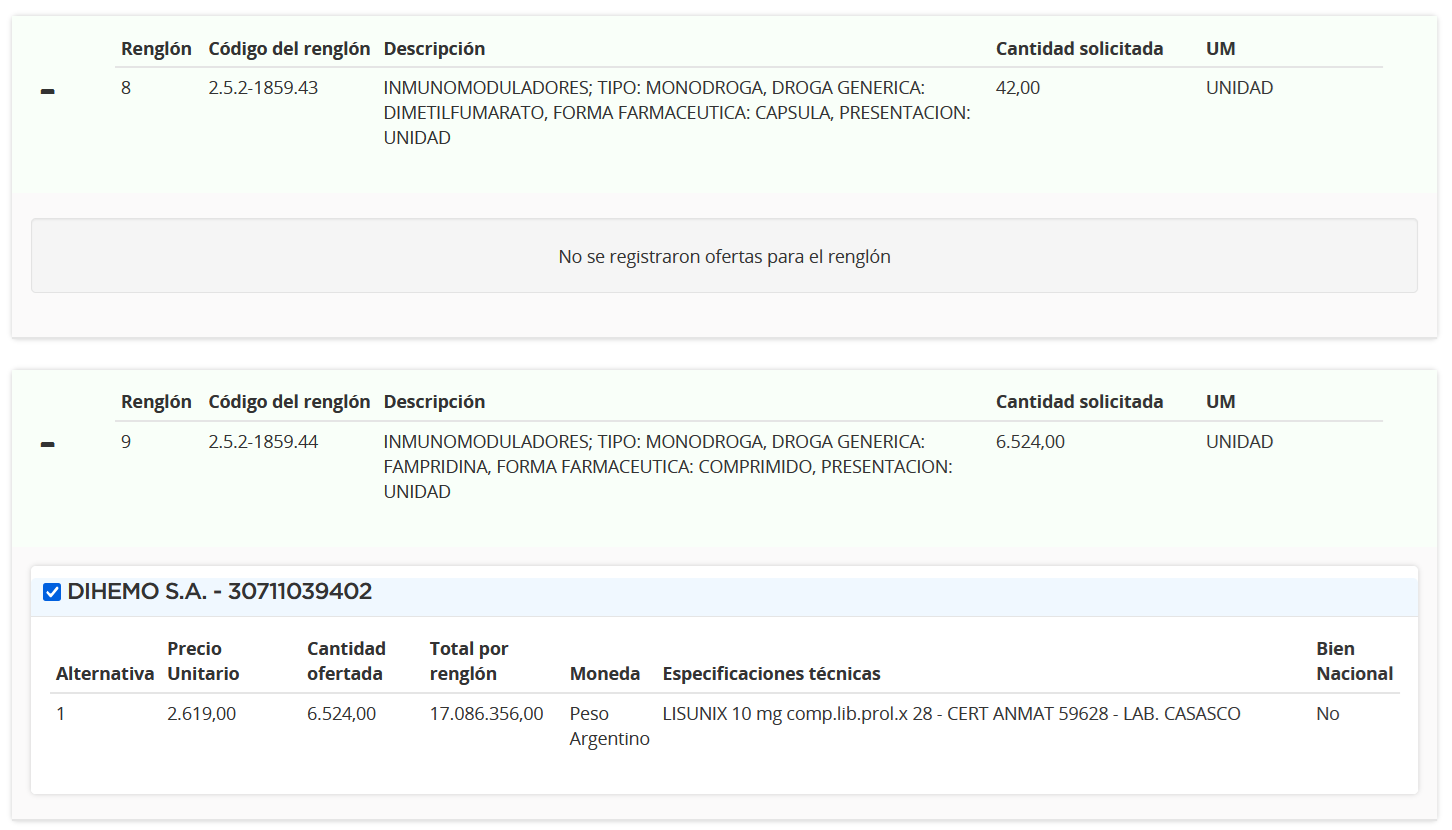Click requested quantity 6.524,00 in row 9
Screen dimensions: 1452x830
tap(1030, 442)
